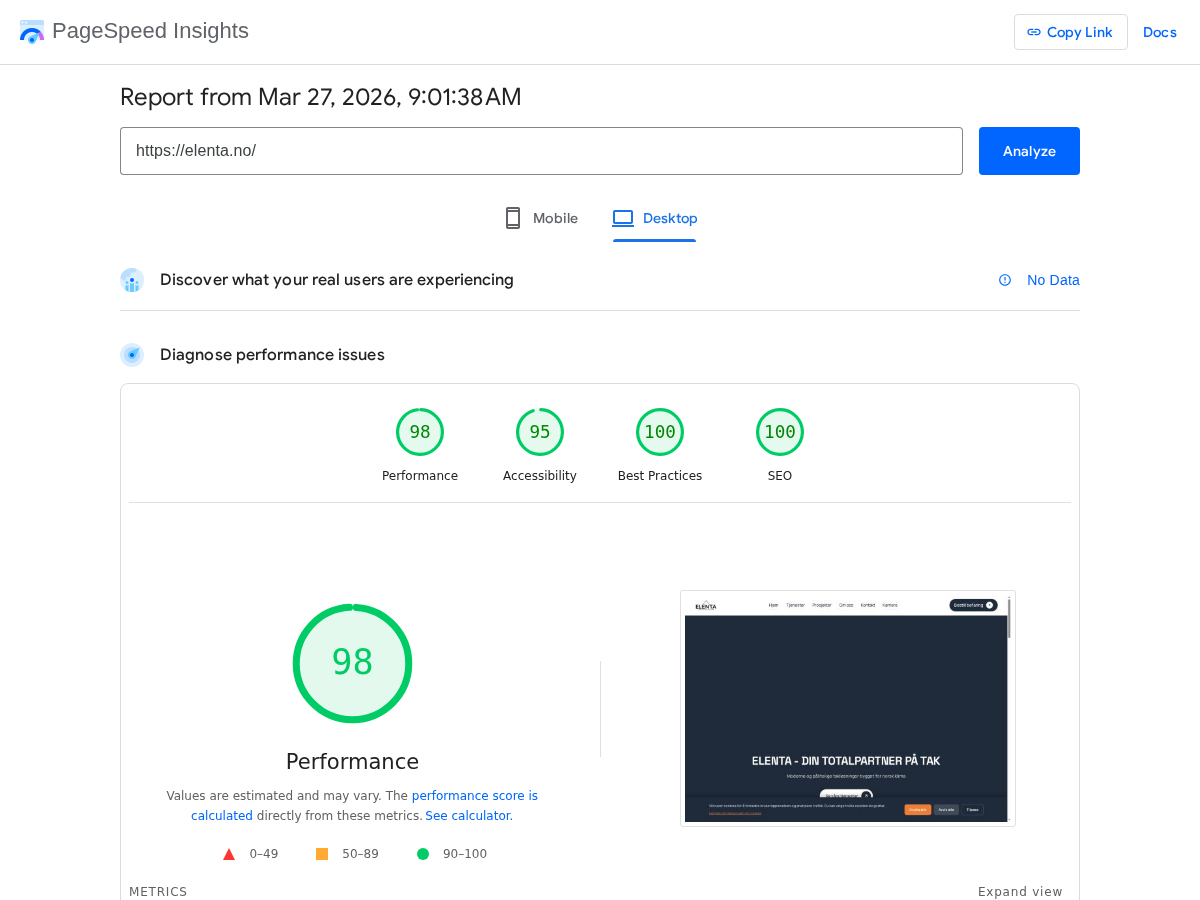Click the phone icon on the Mobile tab
Image resolution: width=1200 pixels, height=900 pixels.
pos(512,217)
